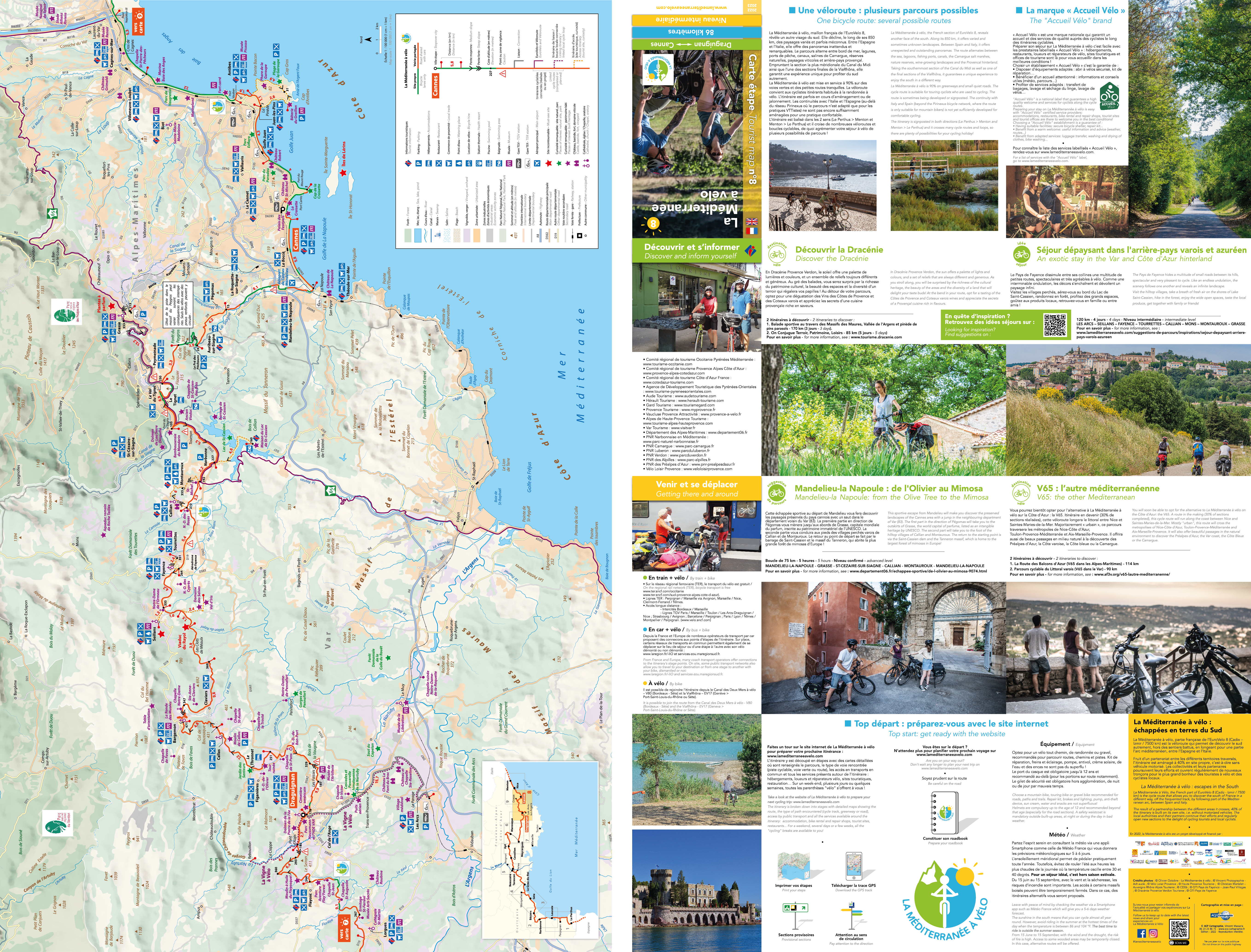Click the caution triangle symbol in legend
This screenshot has width=1251, height=952.
coord(503,74)
